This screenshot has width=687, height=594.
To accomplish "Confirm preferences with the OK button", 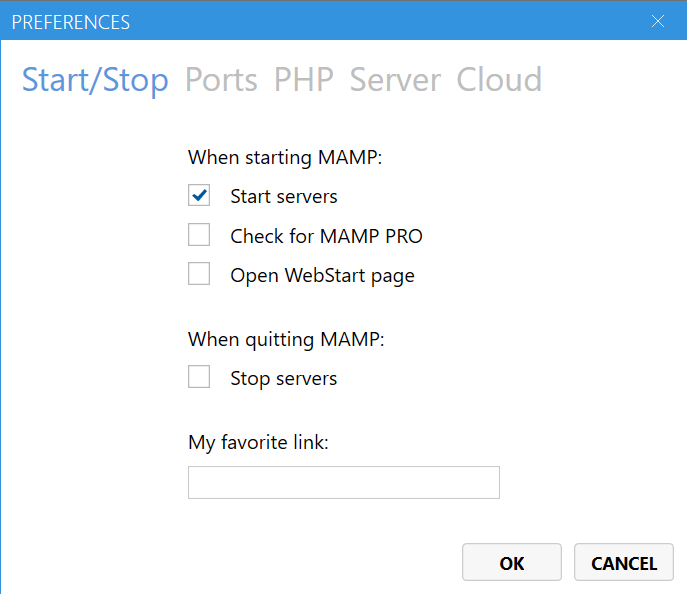I will coord(511,563).
